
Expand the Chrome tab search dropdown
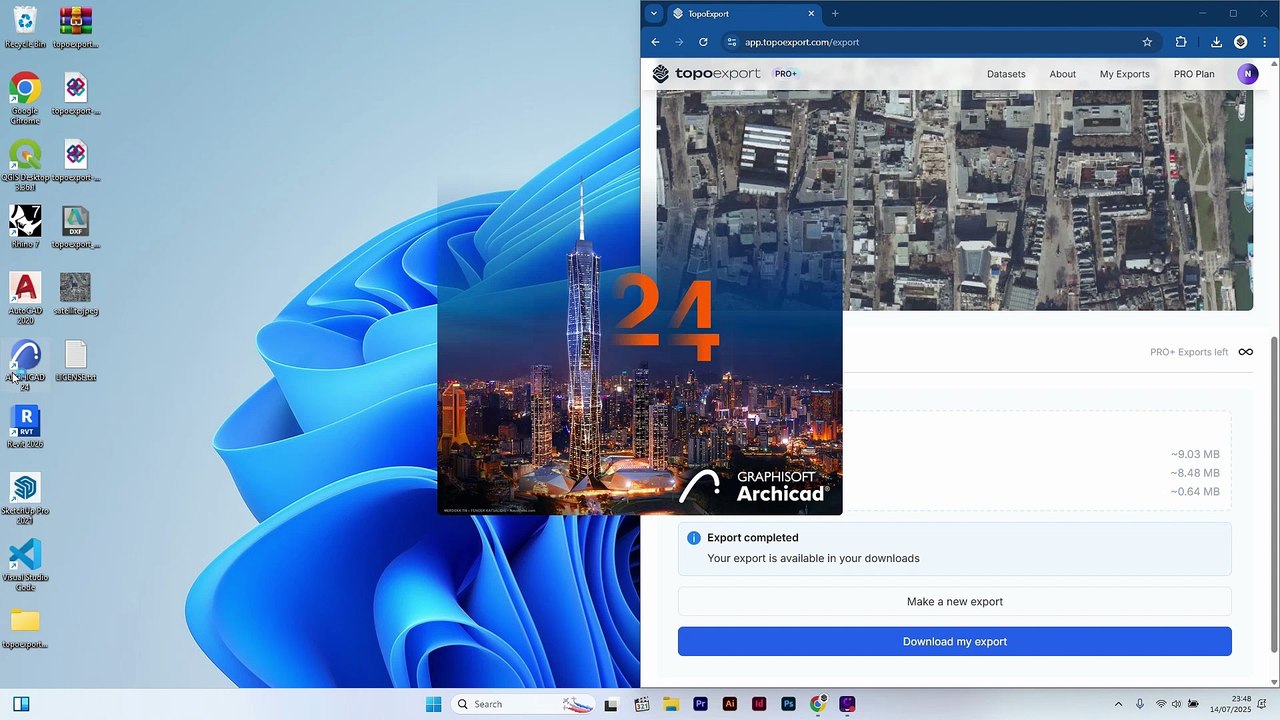tap(653, 14)
